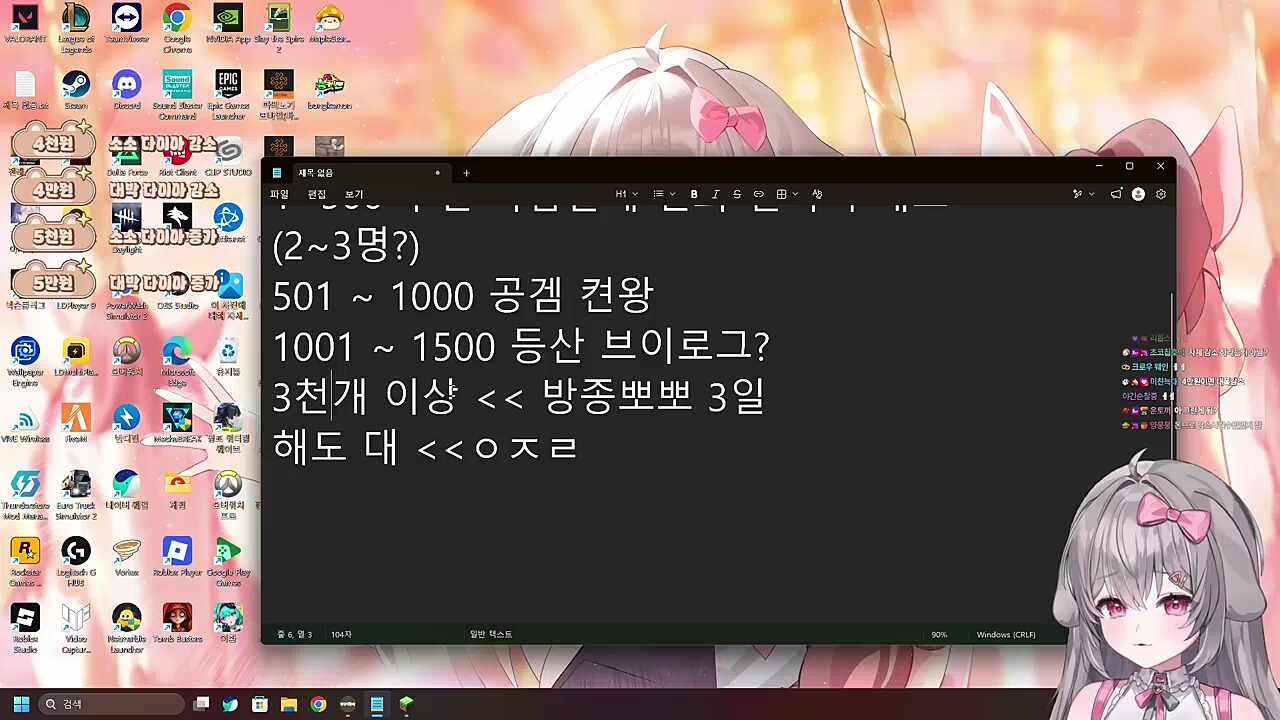Open the Rockstar Games Launcher icon

(x=24, y=562)
